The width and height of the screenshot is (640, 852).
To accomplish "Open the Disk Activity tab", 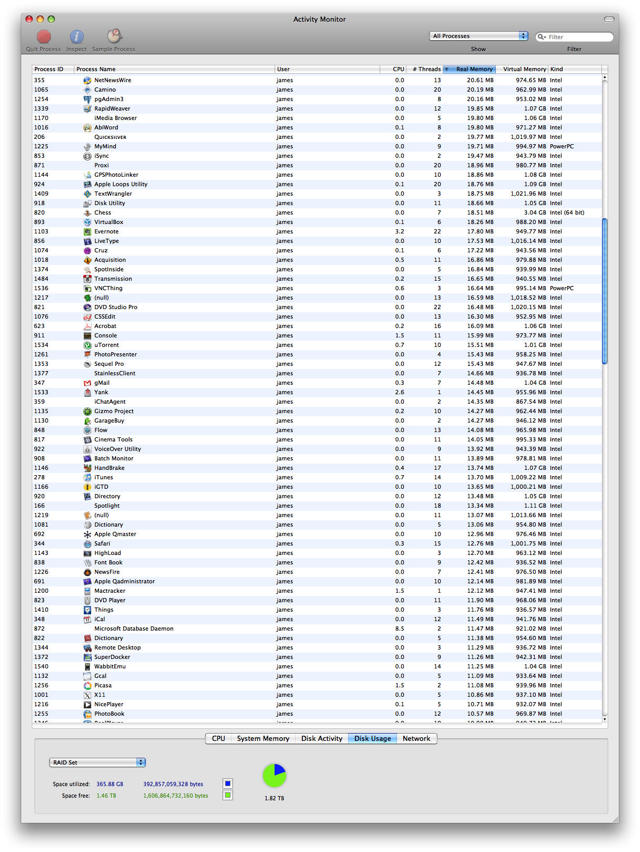I will (x=322, y=739).
